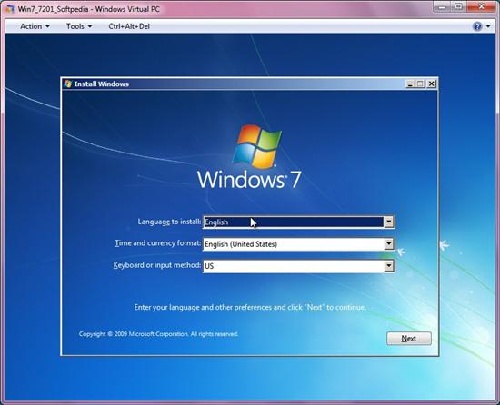Close the Install Windows dialog
Viewport: 500px width, 405px height.
[x=431, y=84]
